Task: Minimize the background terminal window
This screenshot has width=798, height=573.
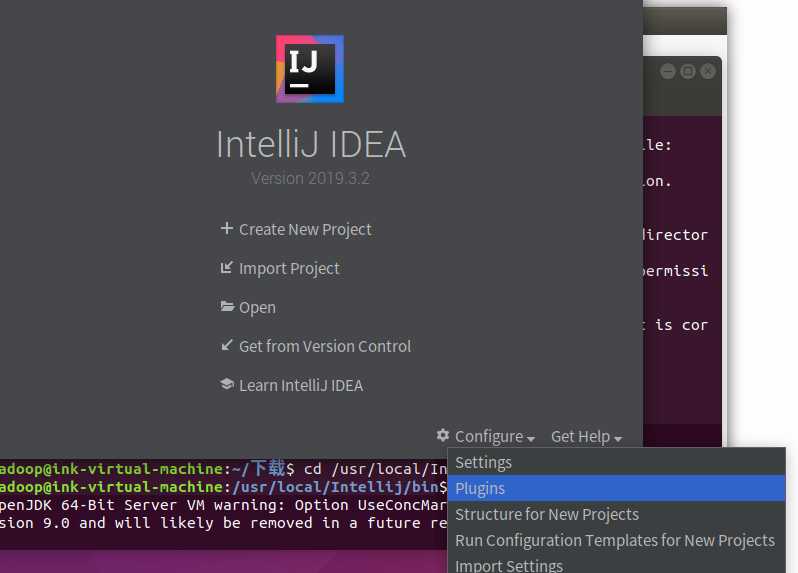Action: pos(668,71)
